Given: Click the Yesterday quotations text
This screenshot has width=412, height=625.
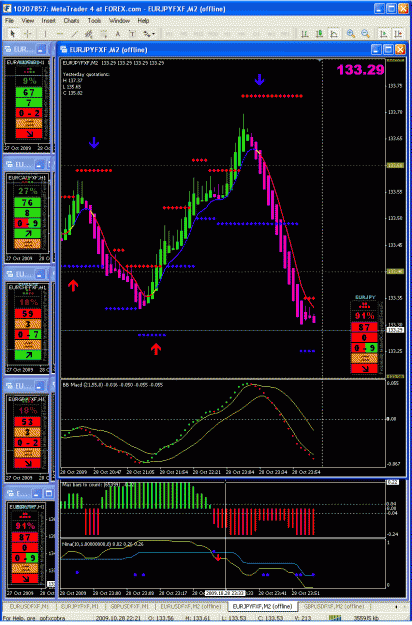Looking at the screenshot, I should pos(86,74).
